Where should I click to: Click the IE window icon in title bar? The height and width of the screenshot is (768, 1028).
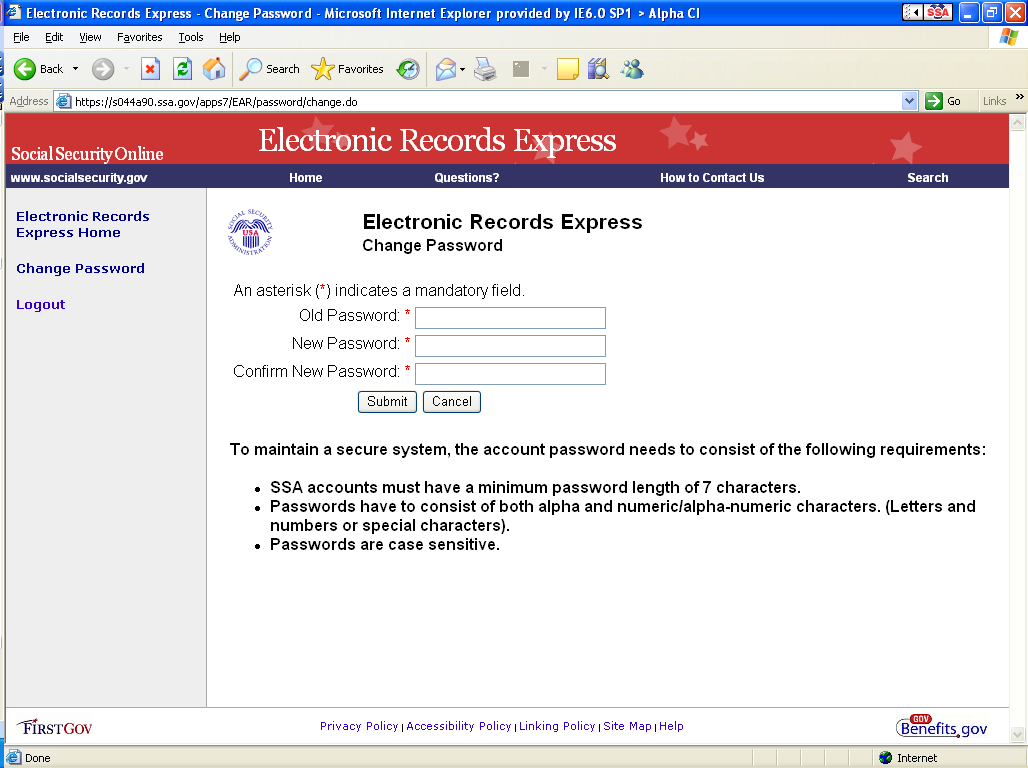click(13, 12)
